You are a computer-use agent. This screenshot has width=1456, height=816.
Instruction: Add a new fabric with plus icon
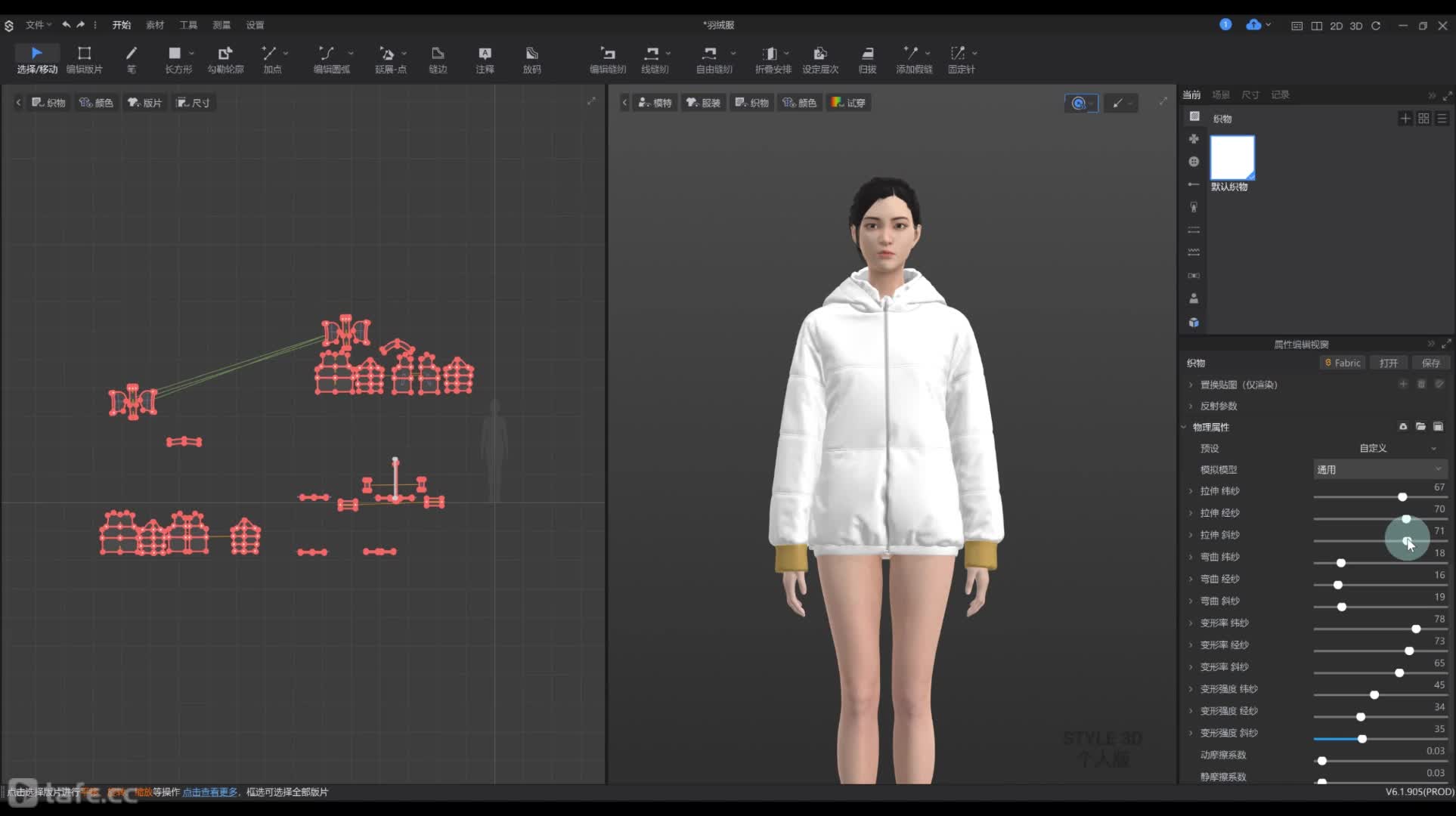[x=1405, y=119]
